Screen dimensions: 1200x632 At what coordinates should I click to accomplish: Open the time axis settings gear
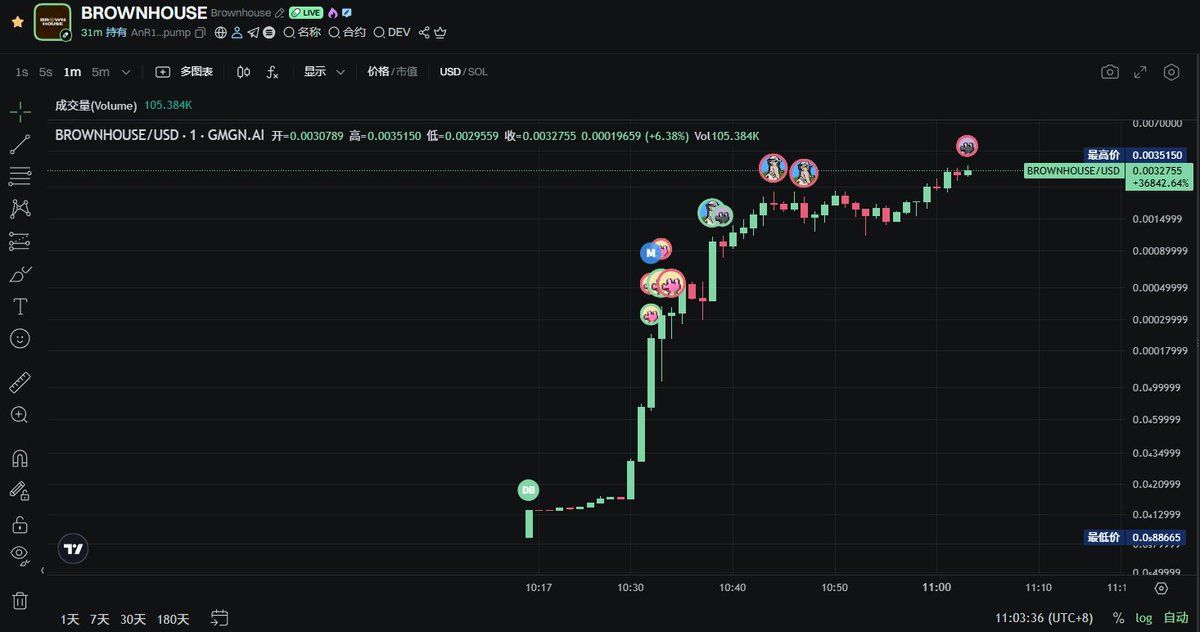1161,588
